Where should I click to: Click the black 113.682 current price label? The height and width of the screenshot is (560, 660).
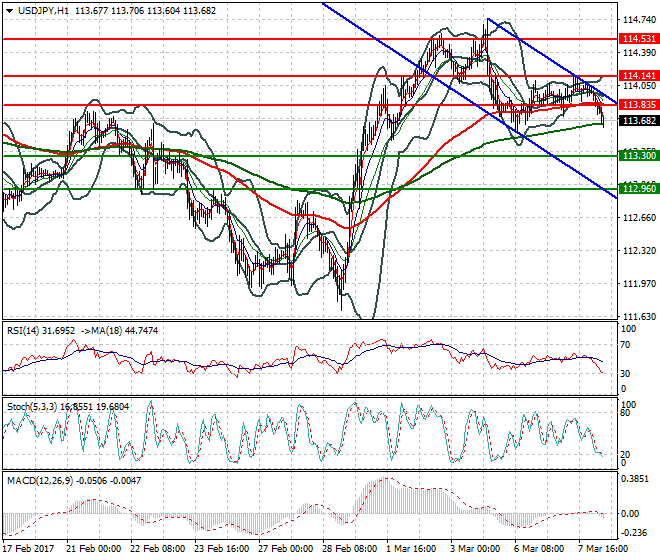point(639,121)
